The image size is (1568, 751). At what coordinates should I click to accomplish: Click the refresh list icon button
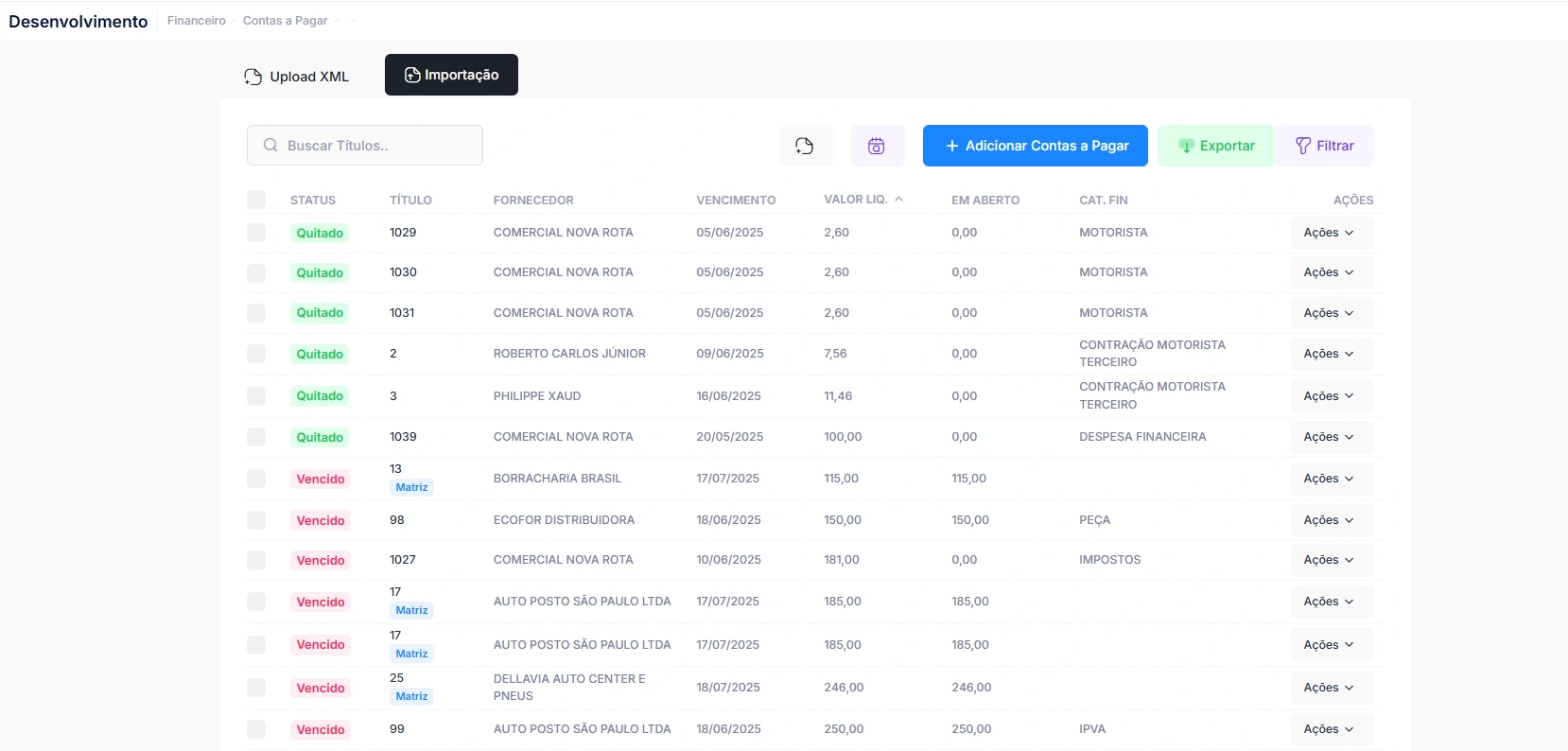click(x=805, y=146)
